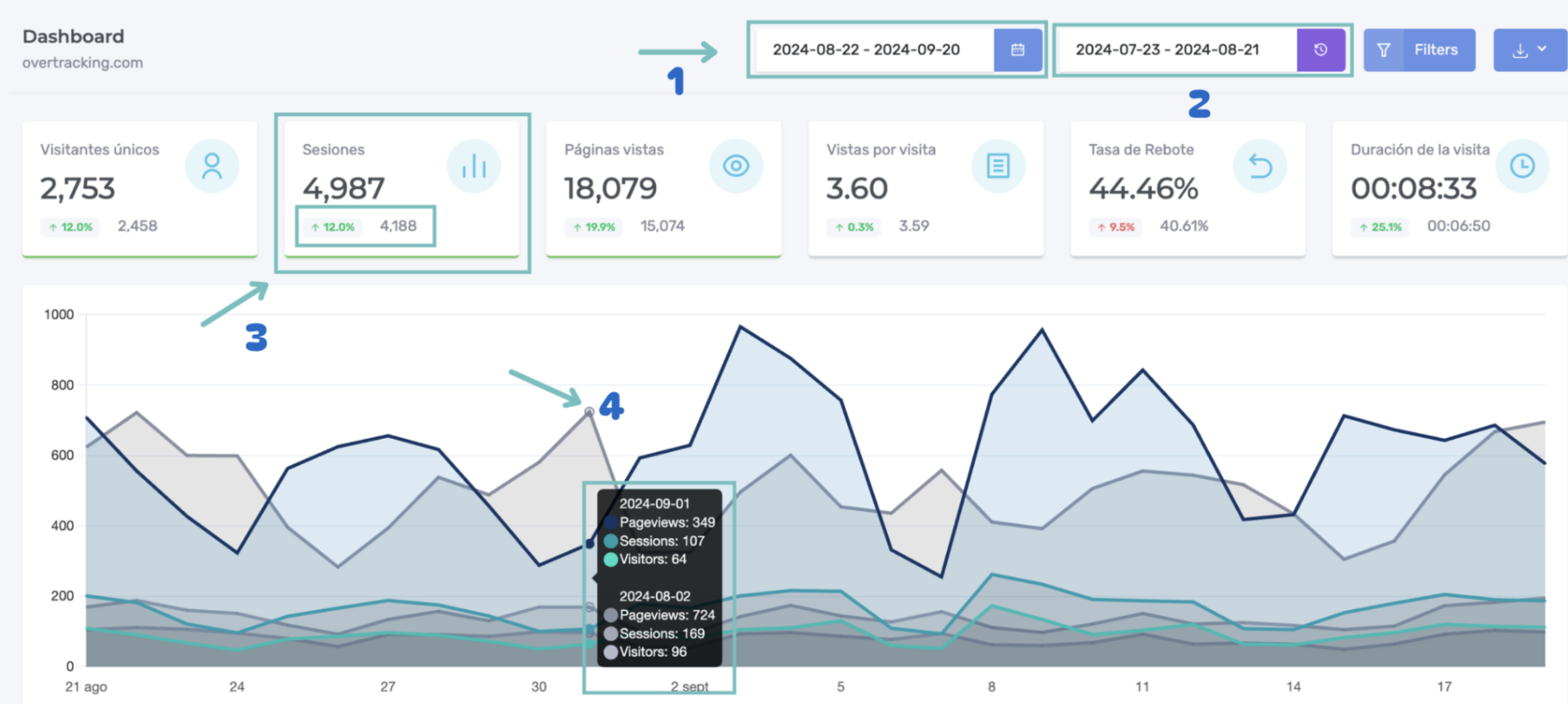
Task: Click the eye icon on Páginas vistas card
Action: click(x=736, y=166)
